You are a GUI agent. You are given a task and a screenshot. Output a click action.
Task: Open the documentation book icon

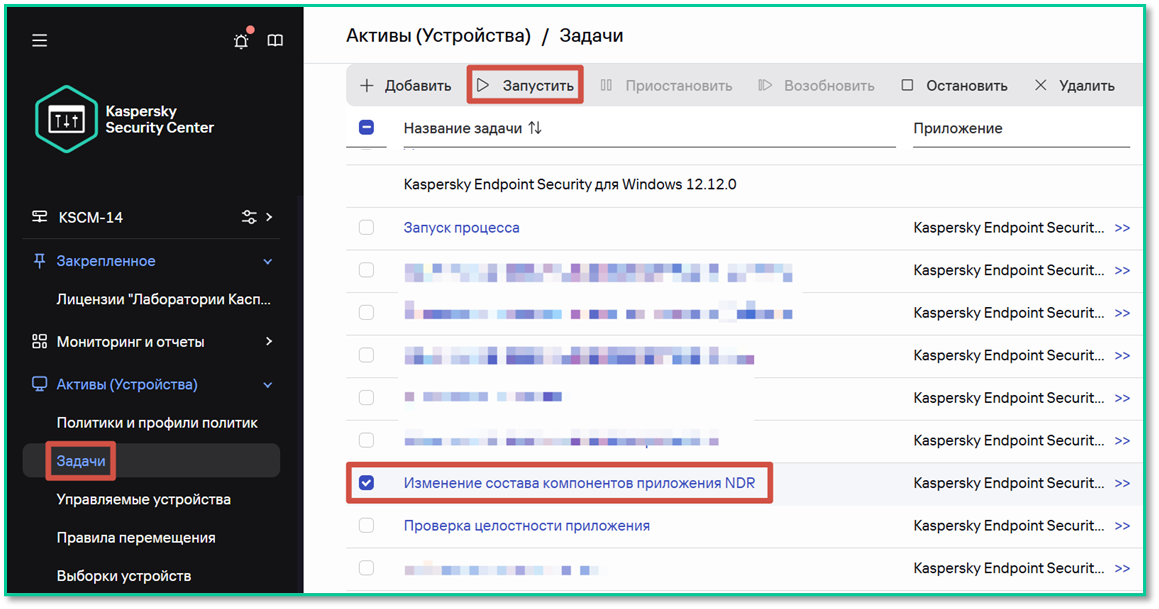pyautogui.click(x=275, y=41)
